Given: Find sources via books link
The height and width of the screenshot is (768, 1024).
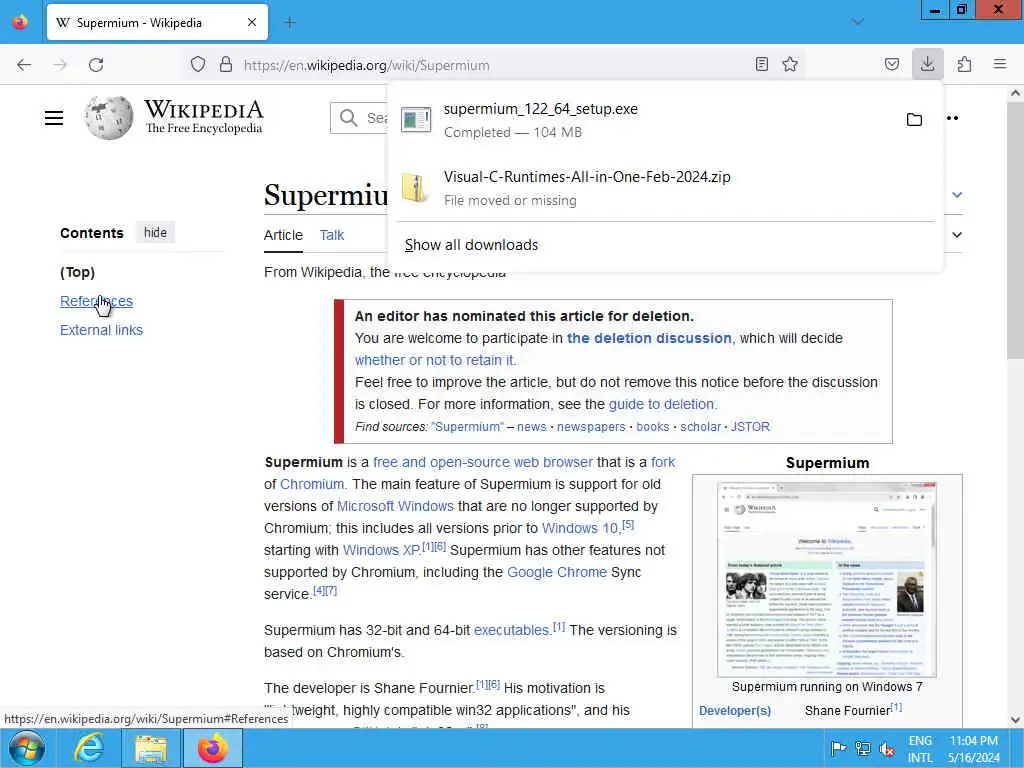Looking at the screenshot, I should pos(653,426).
